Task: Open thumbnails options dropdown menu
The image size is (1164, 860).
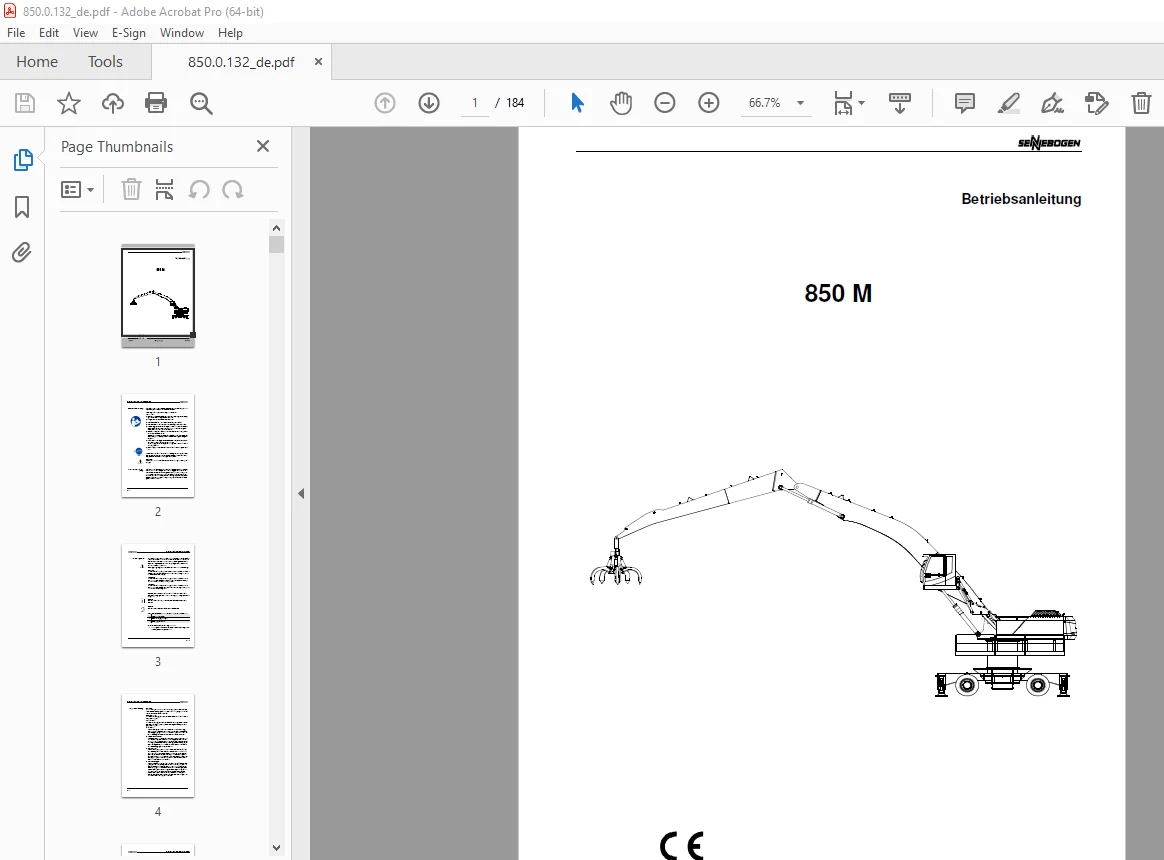Action: point(77,190)
